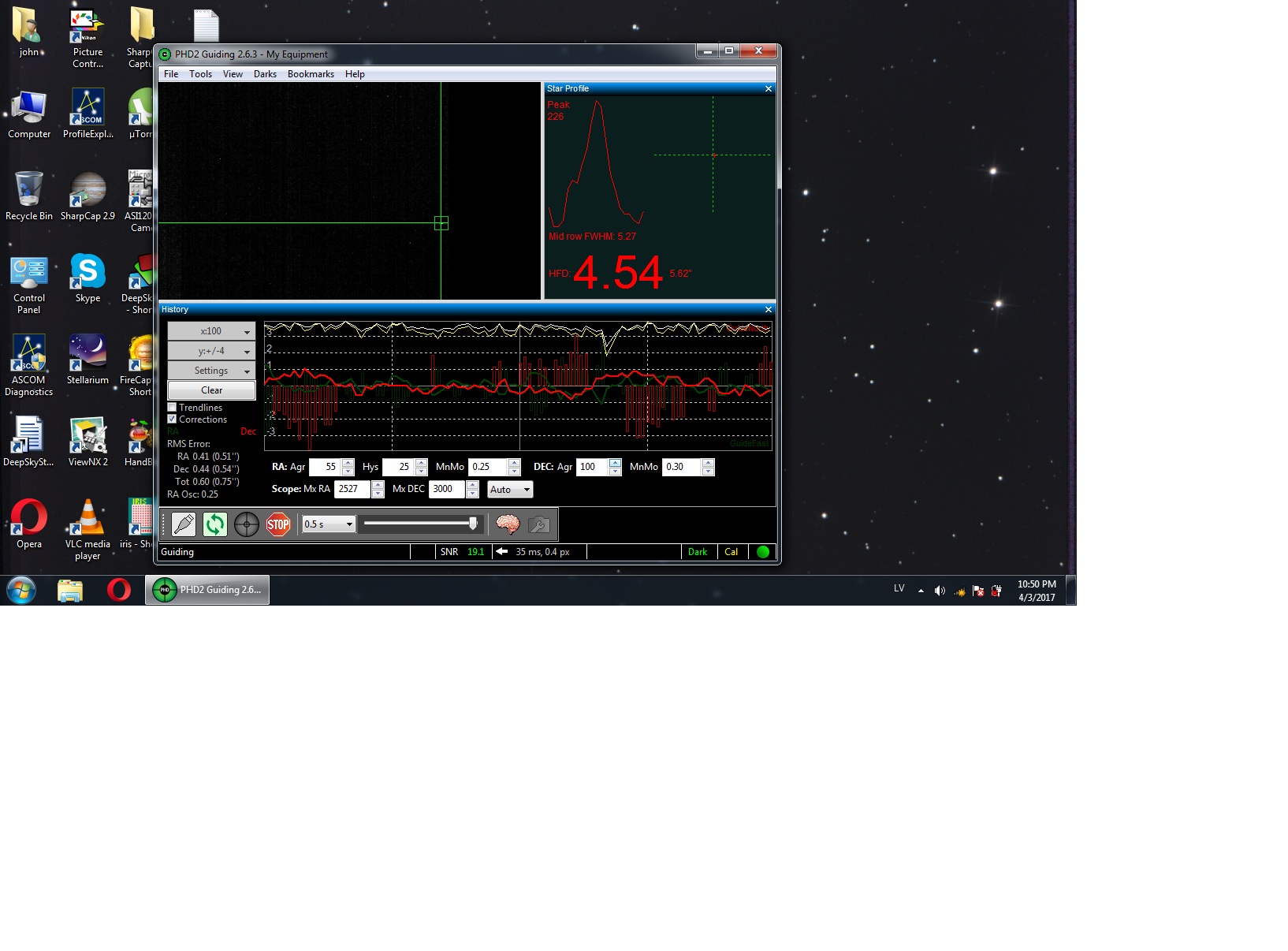Image resolution: width=1288 pixels, height=951 pixels.
Task: Open the Tools menu
Action: [x=200, y=74]
